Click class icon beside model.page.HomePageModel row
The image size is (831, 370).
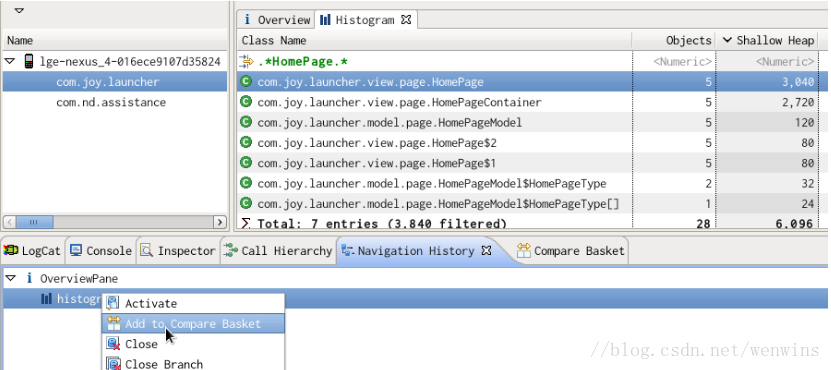coord(246,122)
